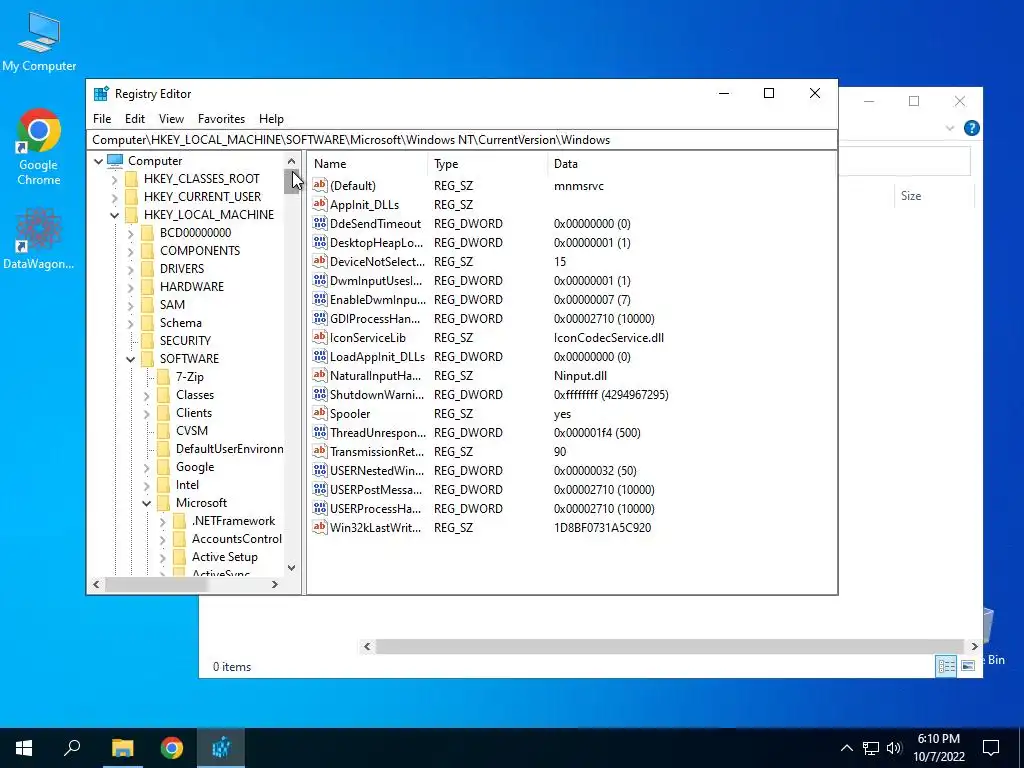Click the Explorer window horizontal scrollbar
Image resolution: width=1024 pixels, height=768 pixels.
pyautogui.click(x=670, y=647)
